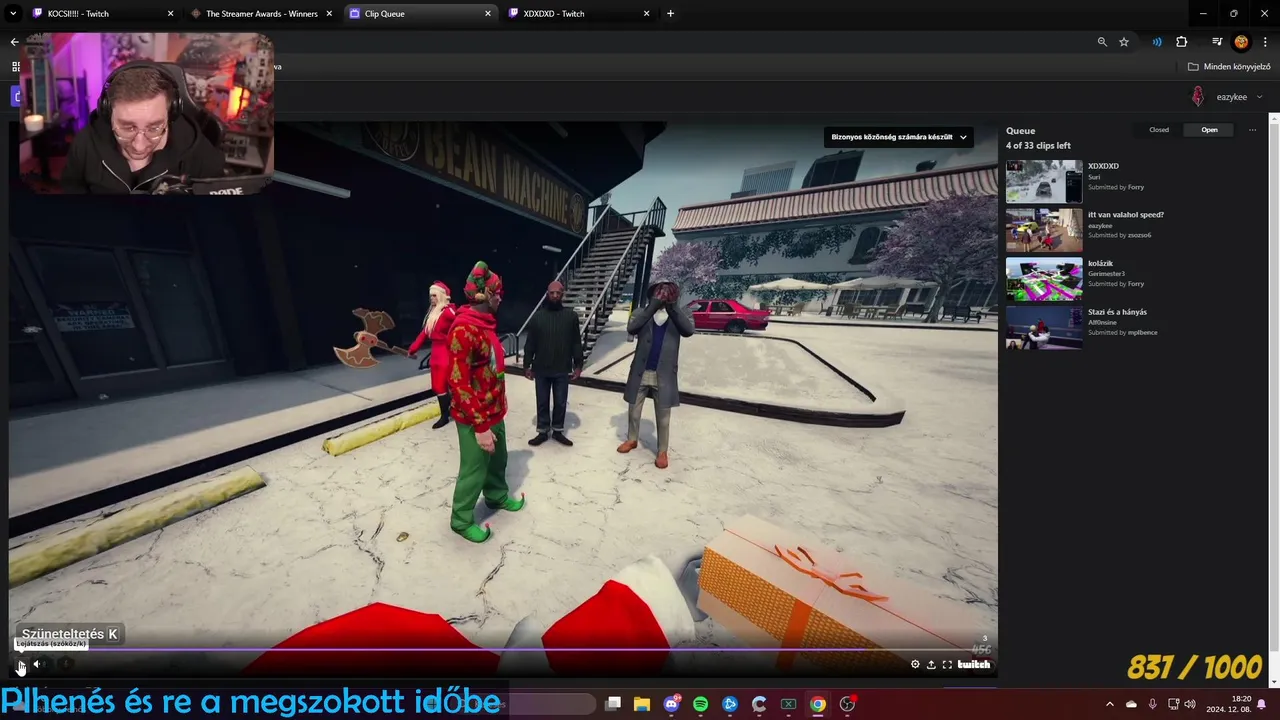
Task: Open the Chrome extensions puzzle icon
Action: coord(1182,42)
